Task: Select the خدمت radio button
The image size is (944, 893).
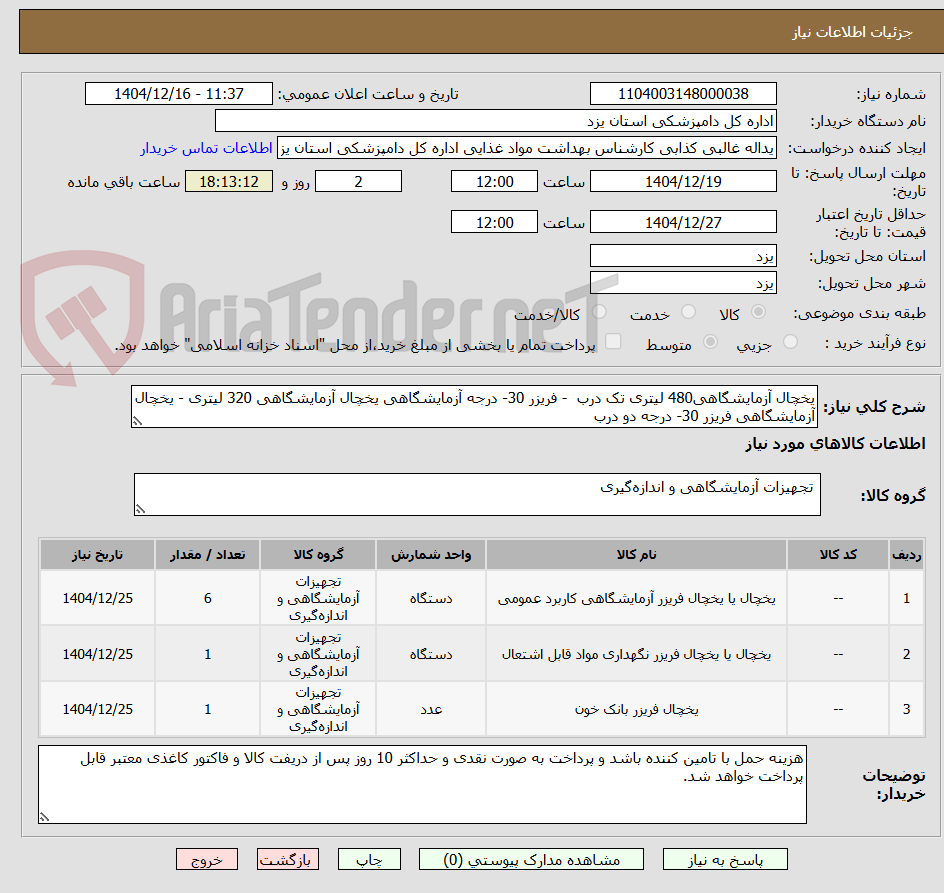Action: coord(688,312)
